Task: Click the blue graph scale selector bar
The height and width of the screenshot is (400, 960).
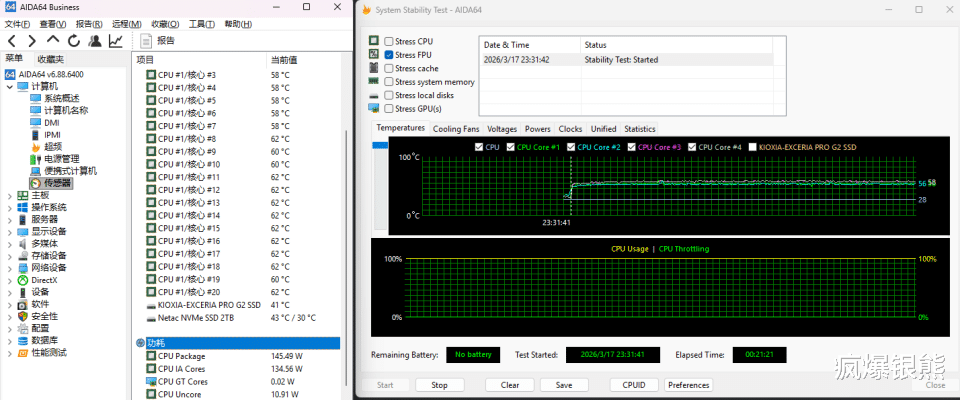Action: 380,145
